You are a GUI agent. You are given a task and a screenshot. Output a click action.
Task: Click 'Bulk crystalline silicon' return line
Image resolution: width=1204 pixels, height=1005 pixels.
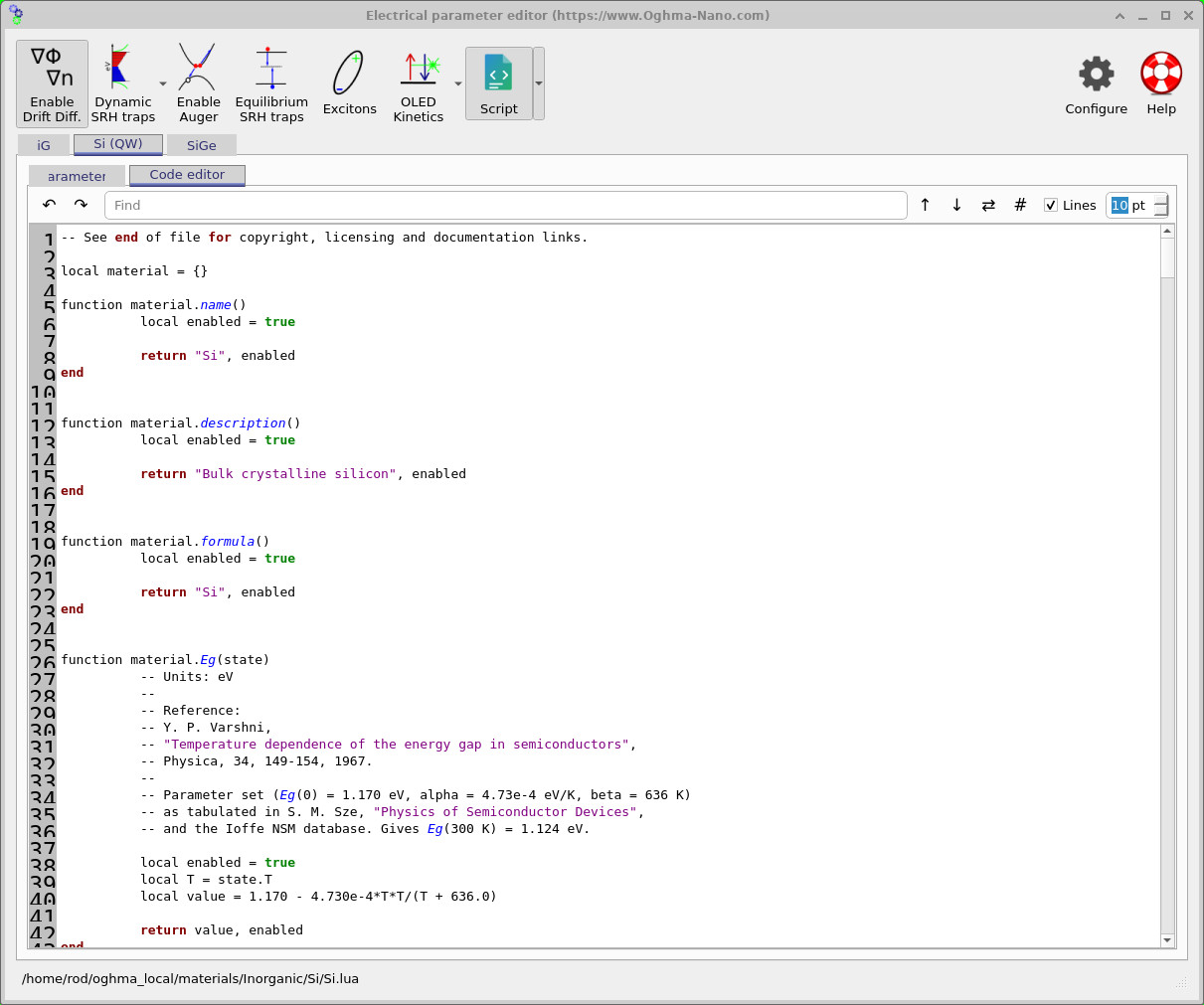pos(303,474)
